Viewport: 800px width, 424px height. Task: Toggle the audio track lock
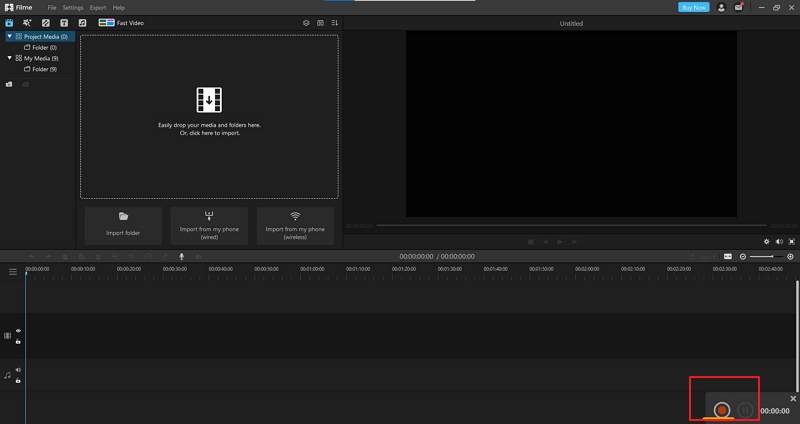pos(18,381)
